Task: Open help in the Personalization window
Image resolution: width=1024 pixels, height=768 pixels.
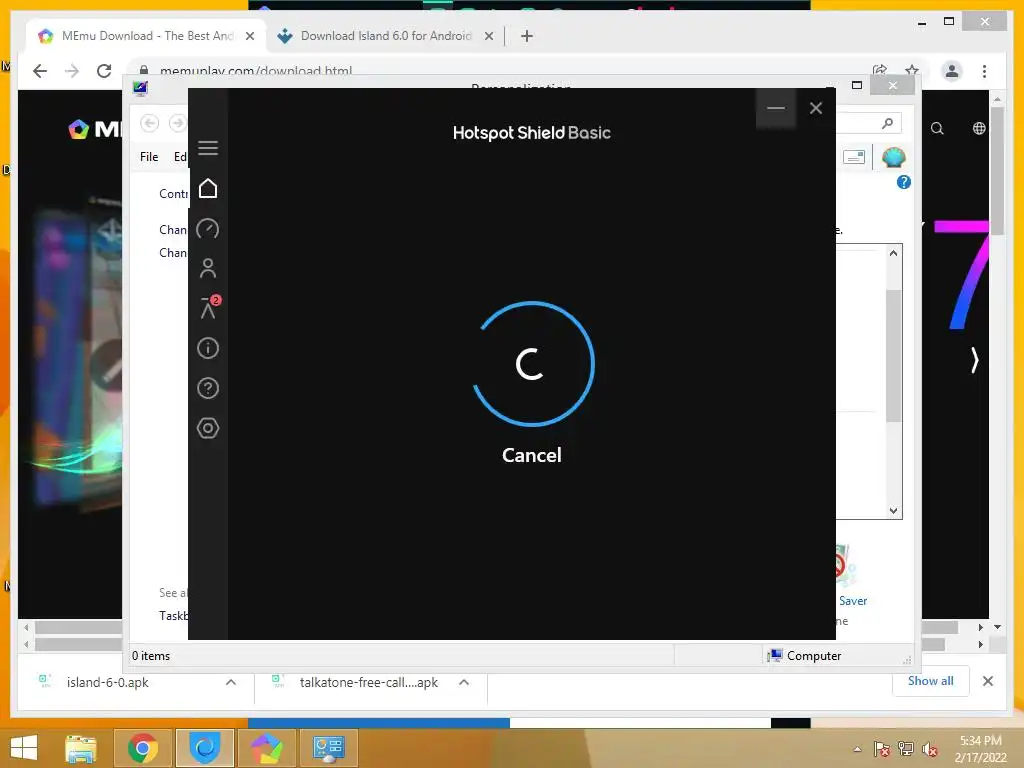Action: point(903,182)
